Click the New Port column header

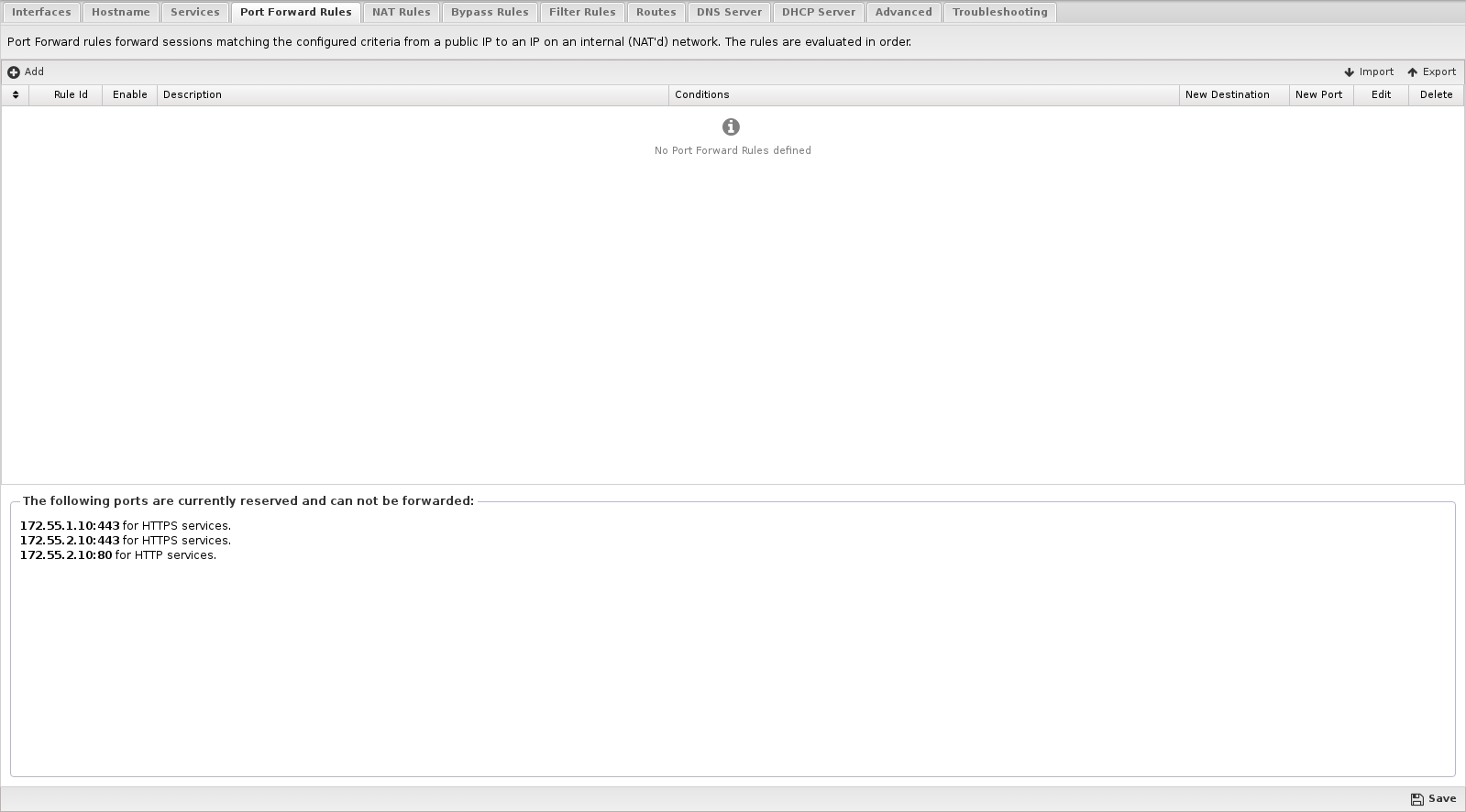click(1322, 94)
